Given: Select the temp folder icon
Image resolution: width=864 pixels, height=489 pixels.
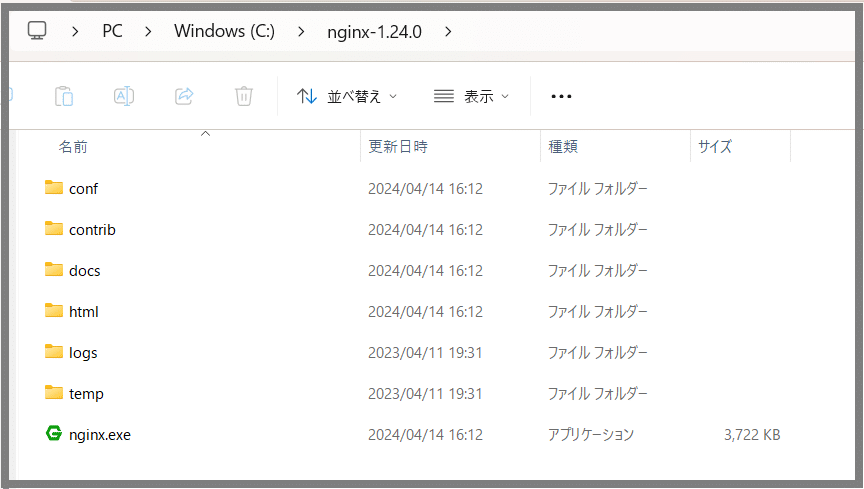Looking at the screenshot, I should click(53, 392).
